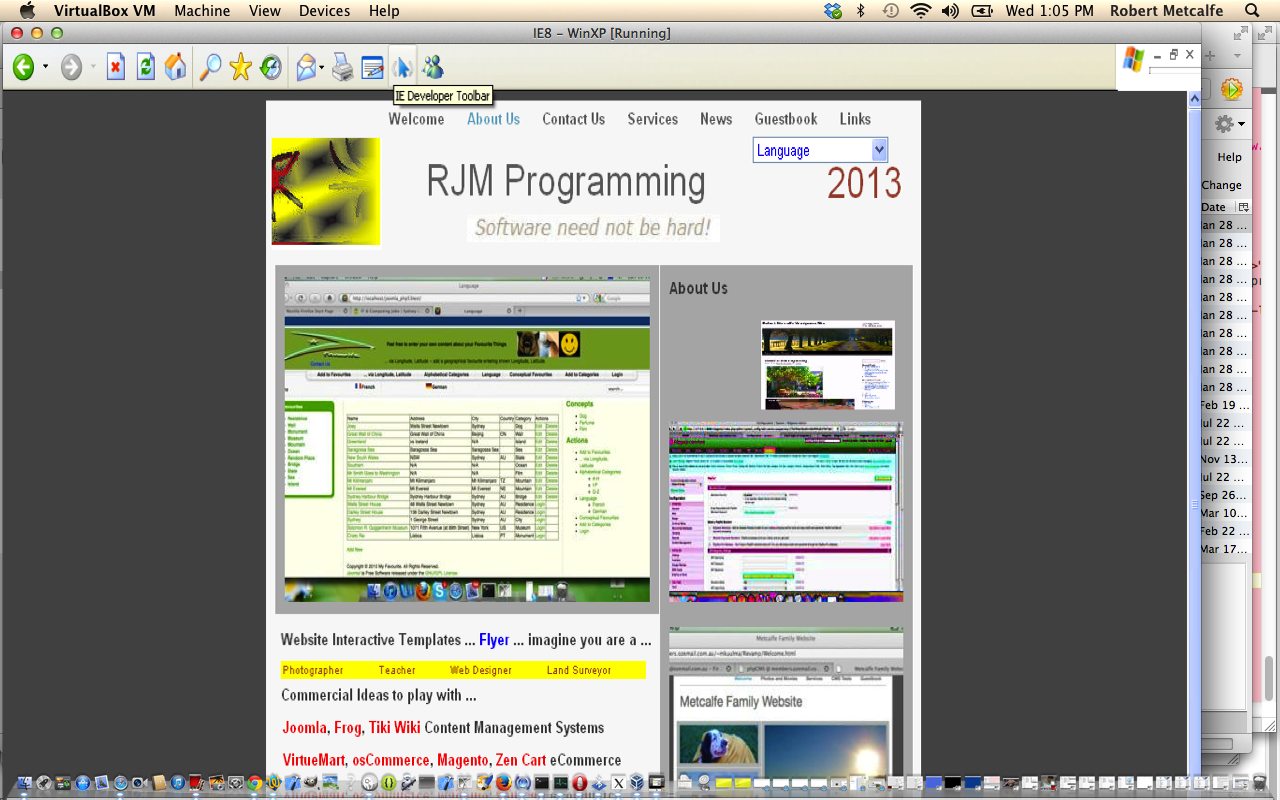Toggle the IE Developer Toolbar icon
Screen dimensions: 1280x800
pos(402,67)
